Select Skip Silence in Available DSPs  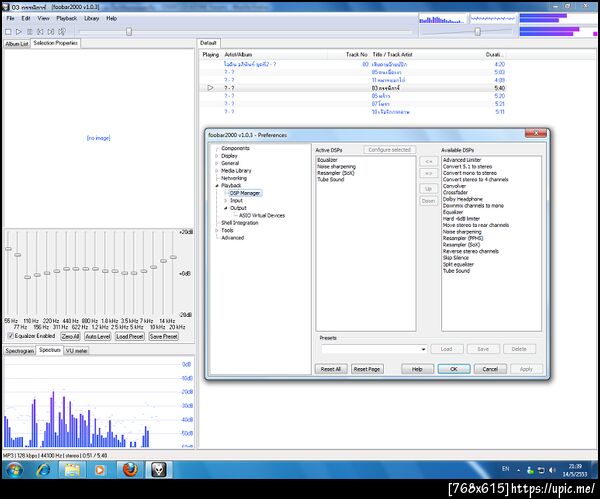click(455, 258)
